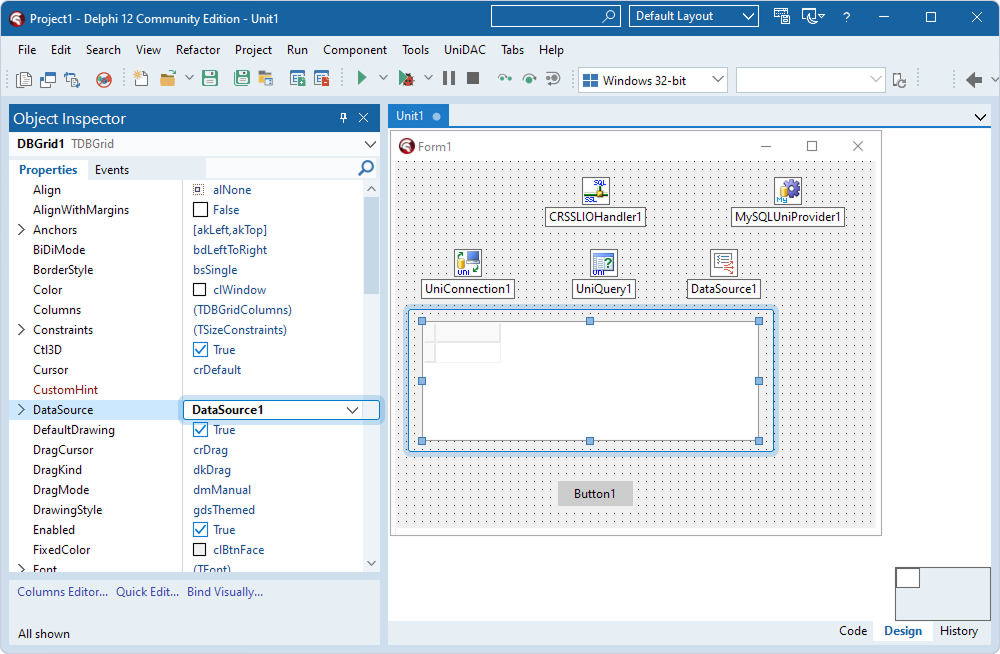
Task: Open the run button options arrow
Action: 383,78
